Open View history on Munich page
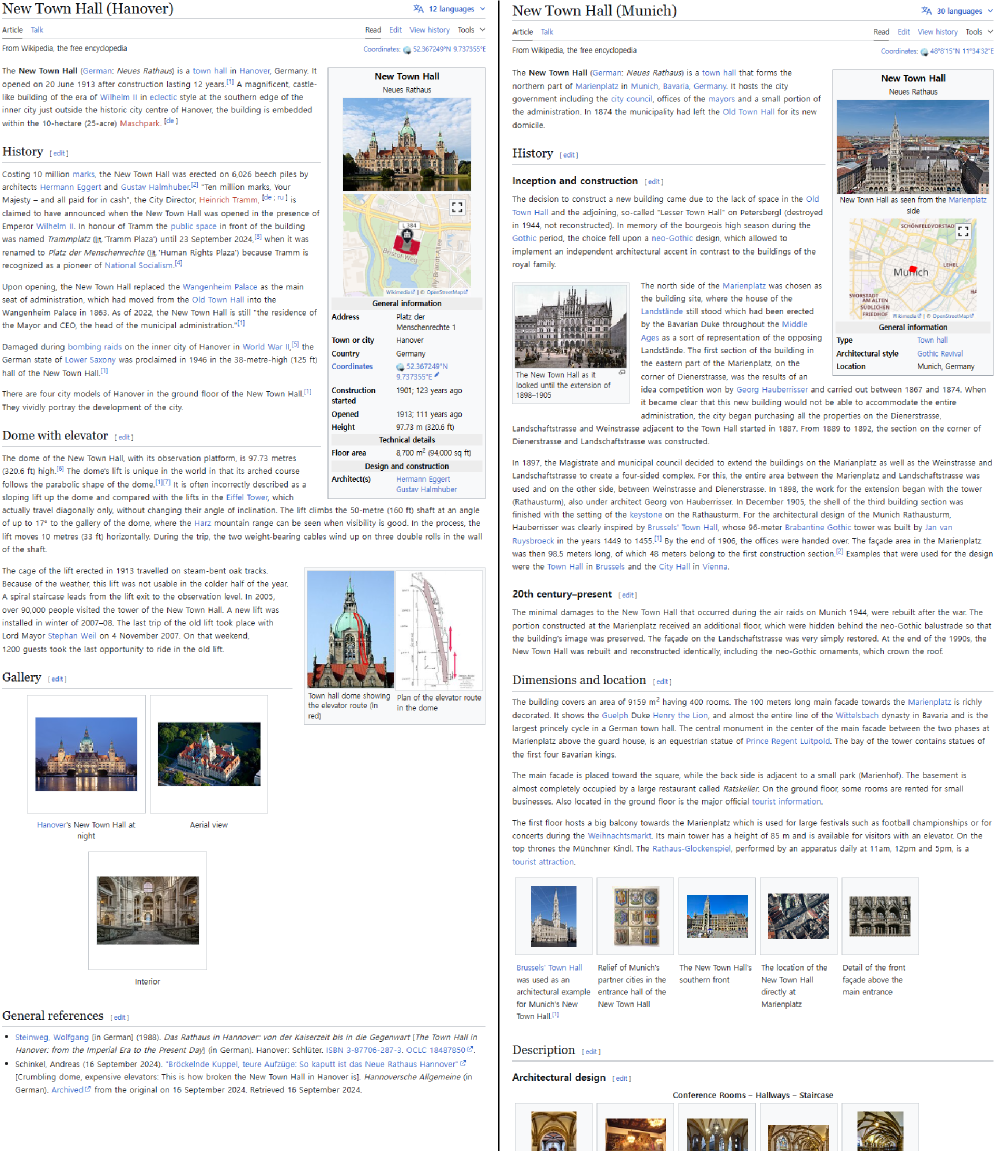The height and width of the screenshot is (1151, 996). (x=937, y=32)
